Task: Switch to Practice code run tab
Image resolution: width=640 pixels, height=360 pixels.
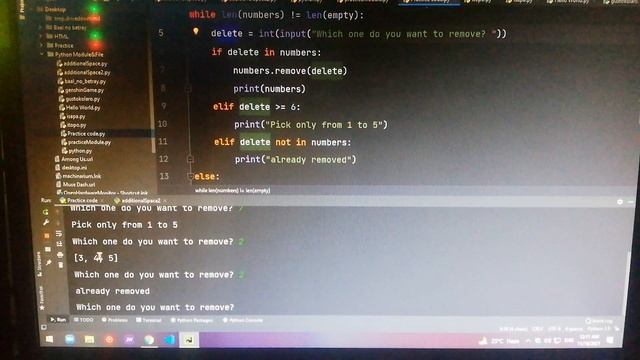Action: click(x=79, y=200)
